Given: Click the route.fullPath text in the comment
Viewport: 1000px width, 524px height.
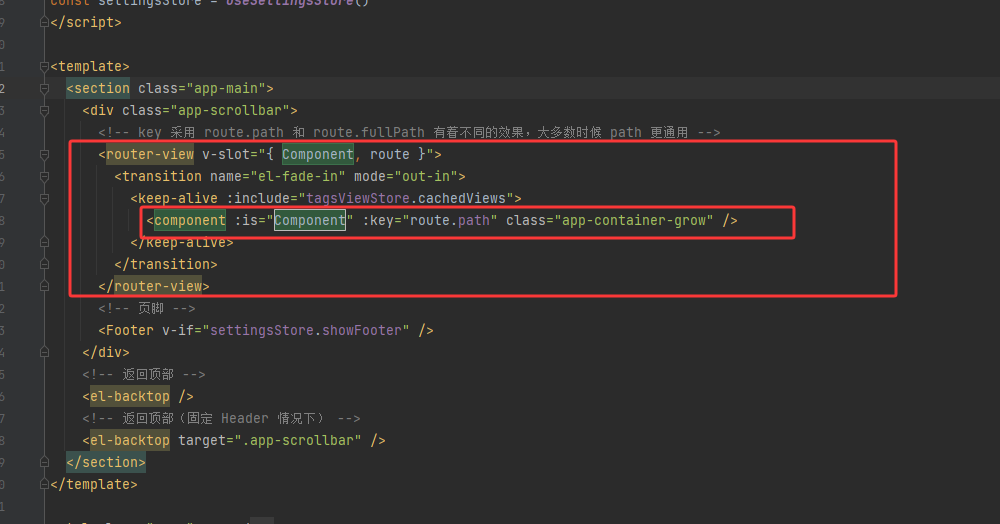Looking at the screenshot, I should point(369,133).
